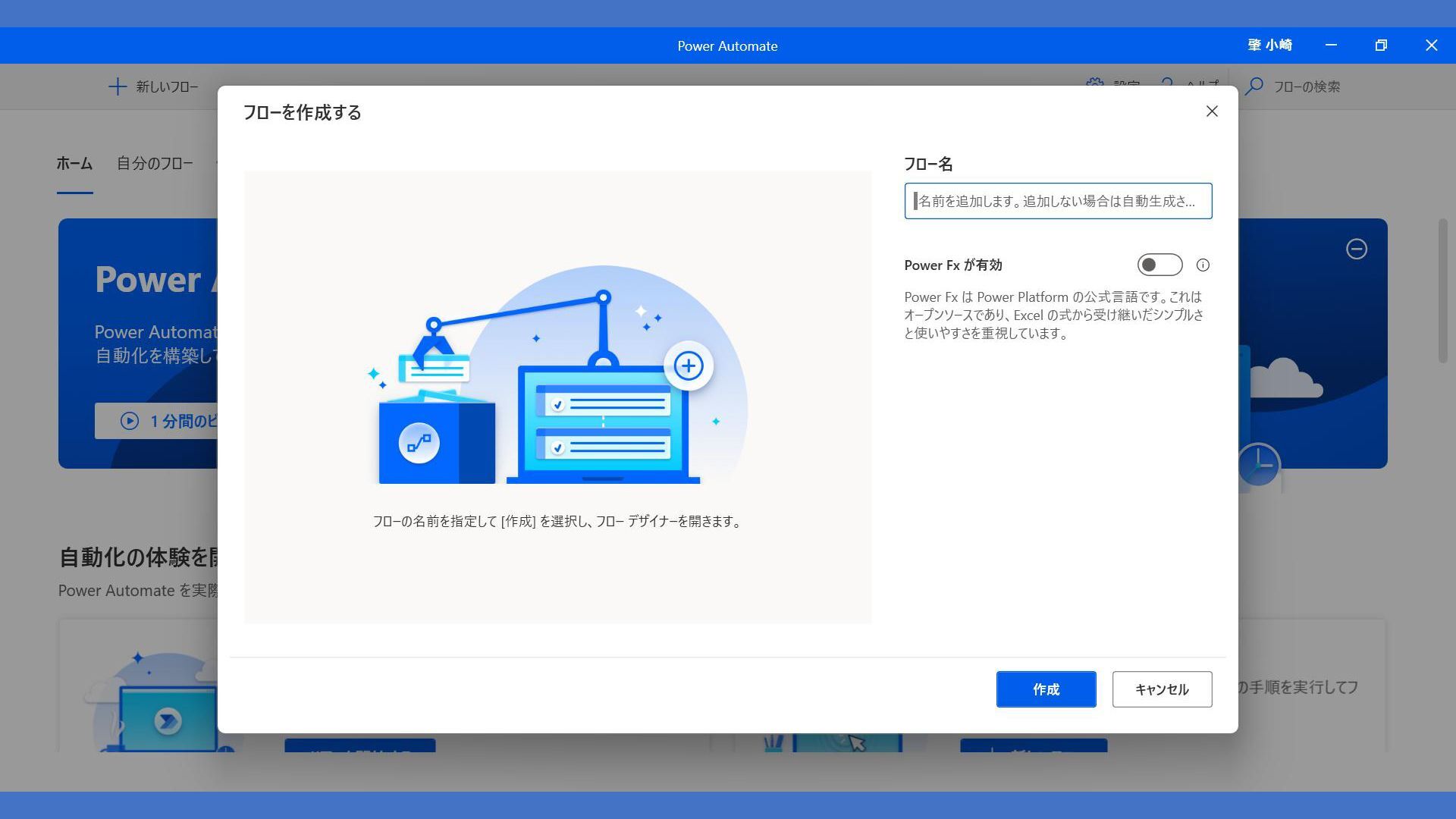Open the 自分のフロー tab

(x=155, y=163)
